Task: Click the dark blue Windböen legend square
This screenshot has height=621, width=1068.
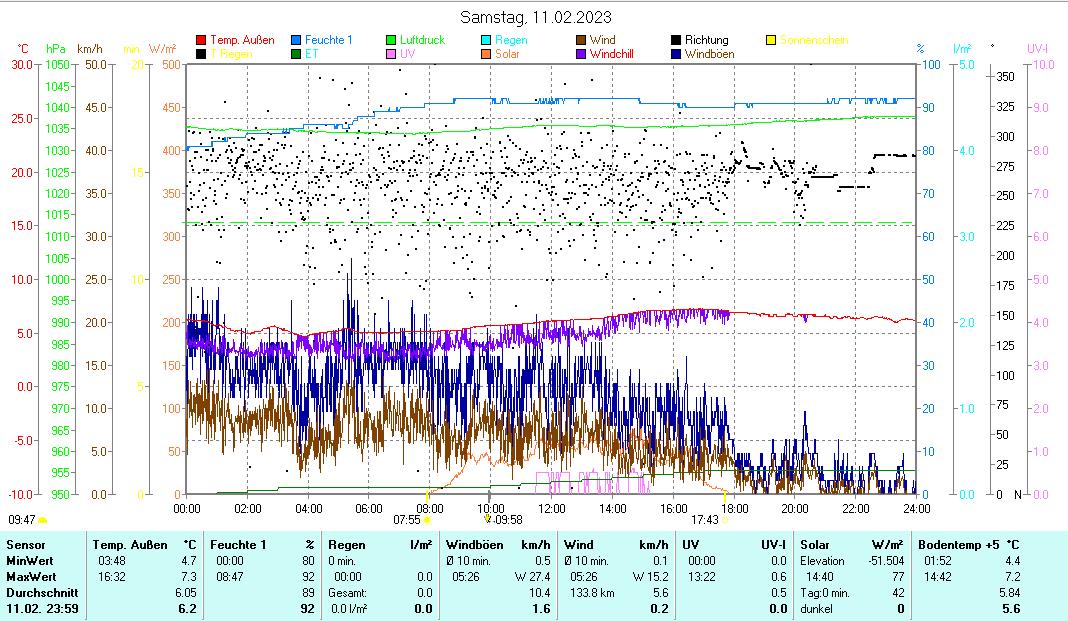Action: (676, 54)
